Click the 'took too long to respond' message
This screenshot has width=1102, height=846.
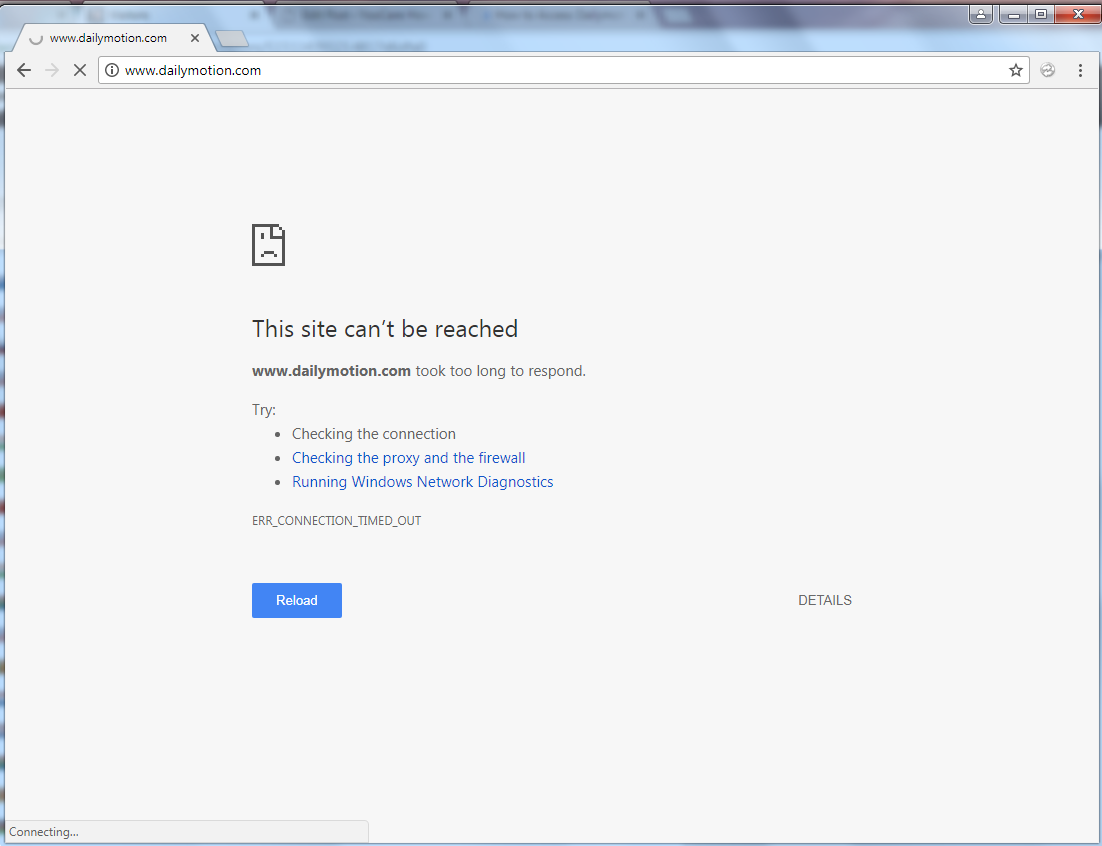click(500, 371)
